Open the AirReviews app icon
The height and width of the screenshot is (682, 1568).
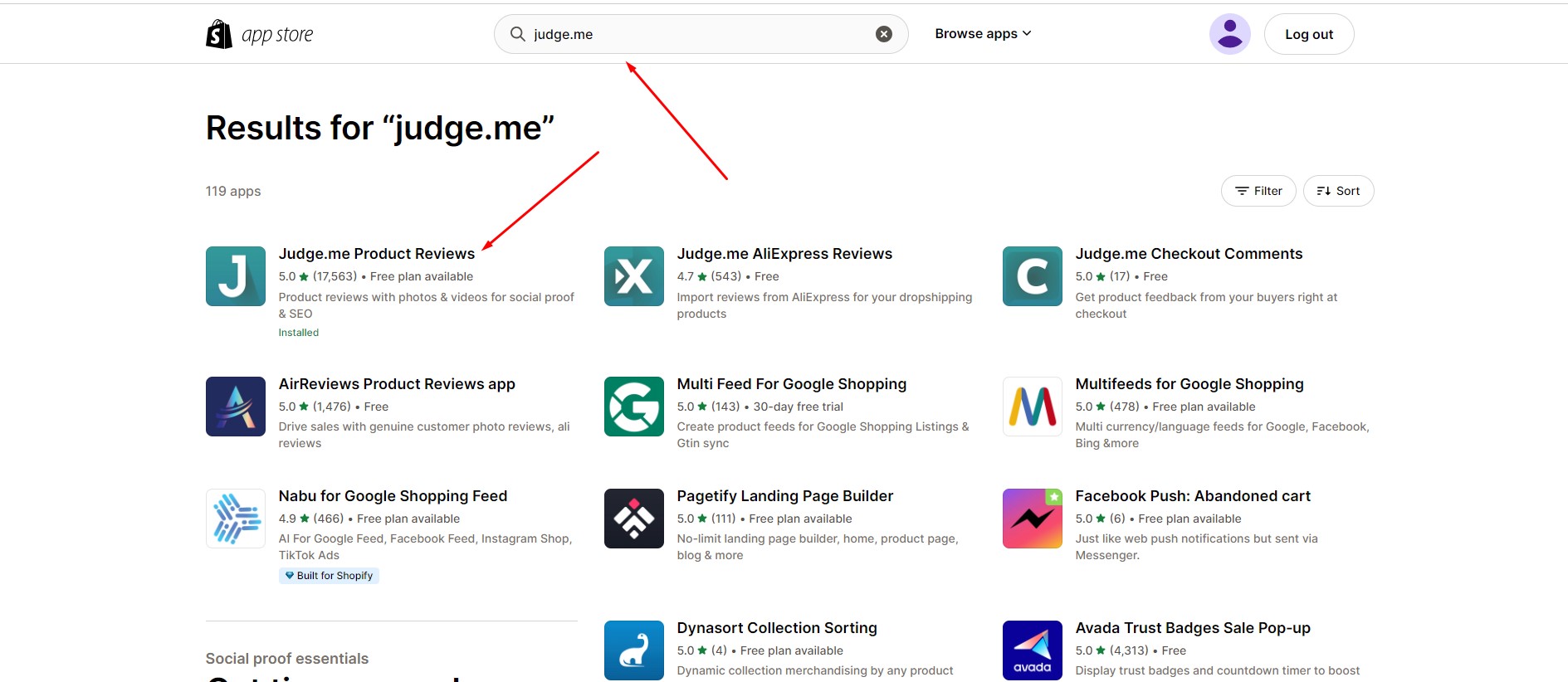point(236,407)
